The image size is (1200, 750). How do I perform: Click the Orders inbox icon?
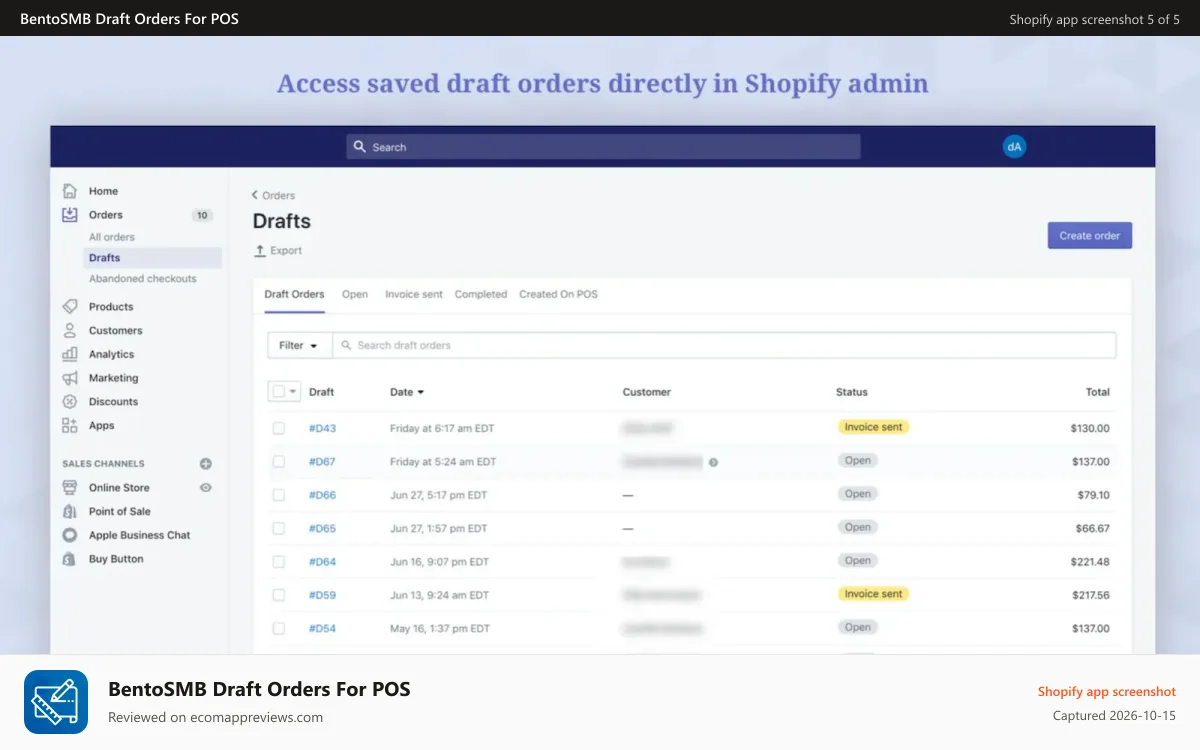(x=70, y=215)
